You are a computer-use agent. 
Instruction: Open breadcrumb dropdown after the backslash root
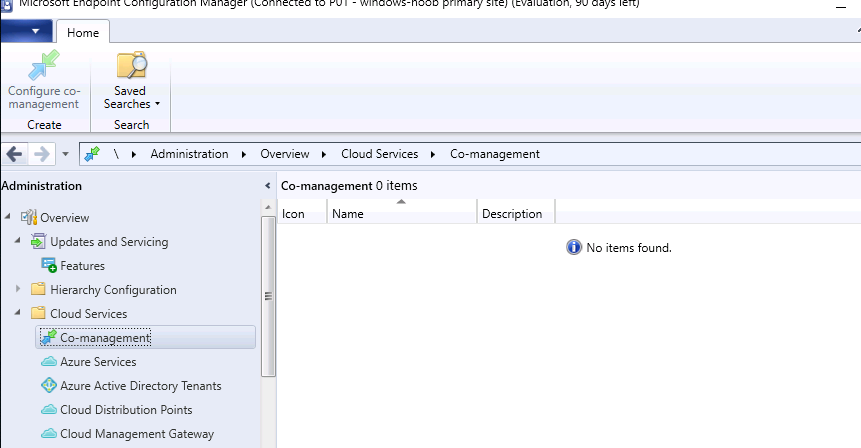[134, 154]
